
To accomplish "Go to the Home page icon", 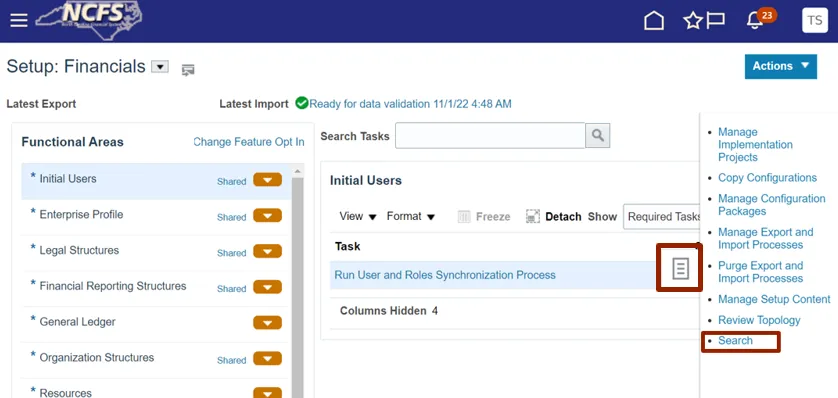I will (x=654, y=21).
